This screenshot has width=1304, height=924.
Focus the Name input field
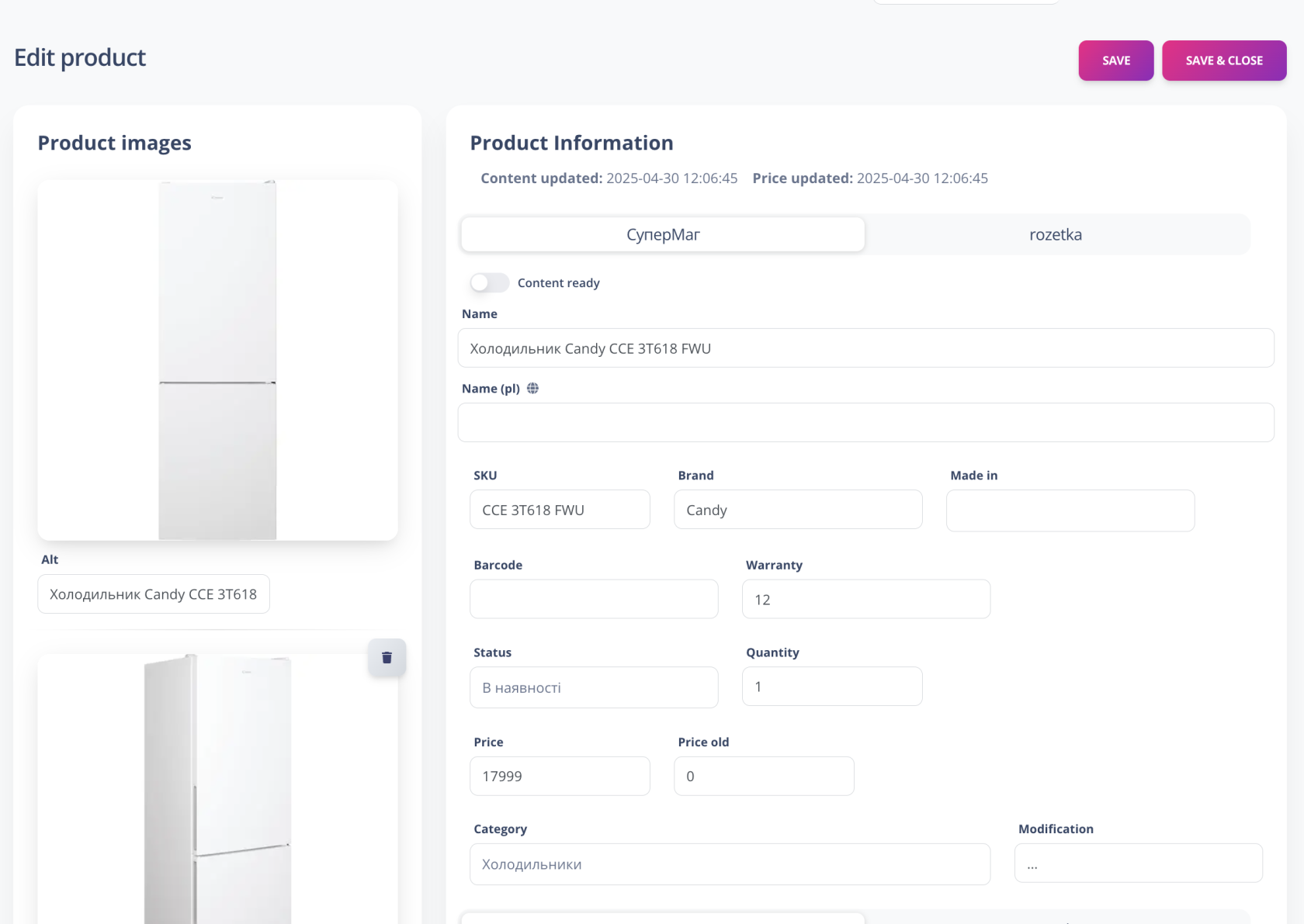(x=865, y=348)
